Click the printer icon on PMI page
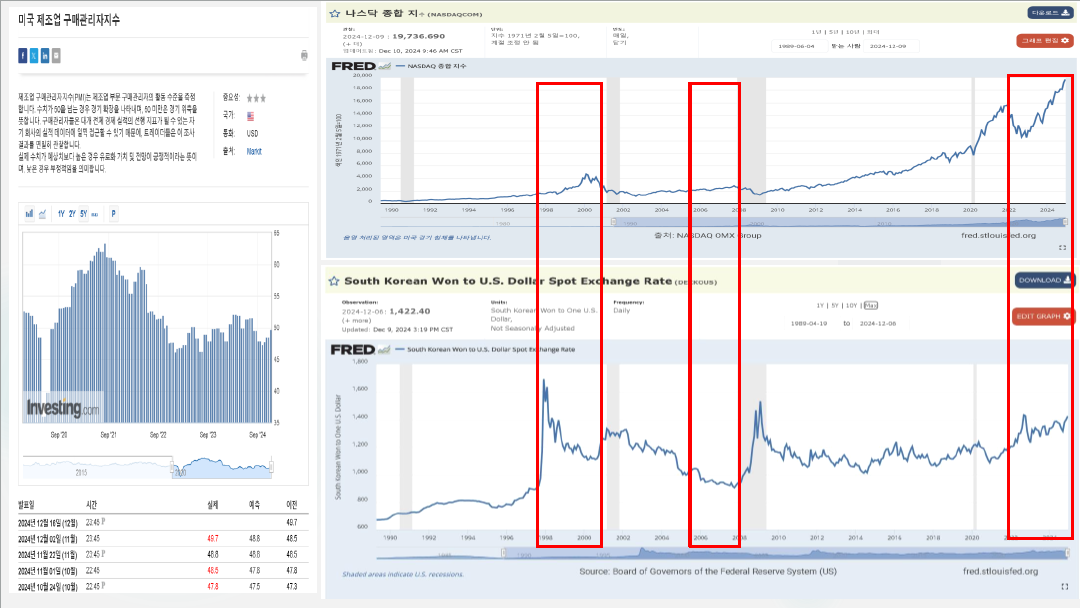Screen dimensions: 1080x608 (x=304, y=55)
